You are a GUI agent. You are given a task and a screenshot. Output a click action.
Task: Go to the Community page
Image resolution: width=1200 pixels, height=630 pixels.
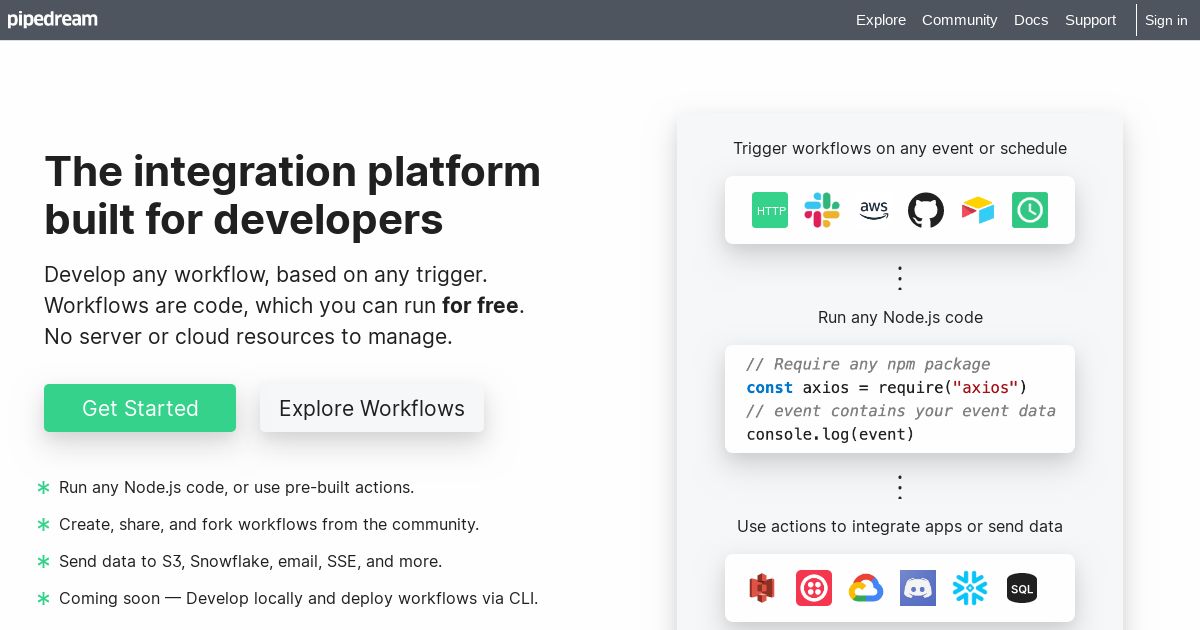tap(960, 20)
